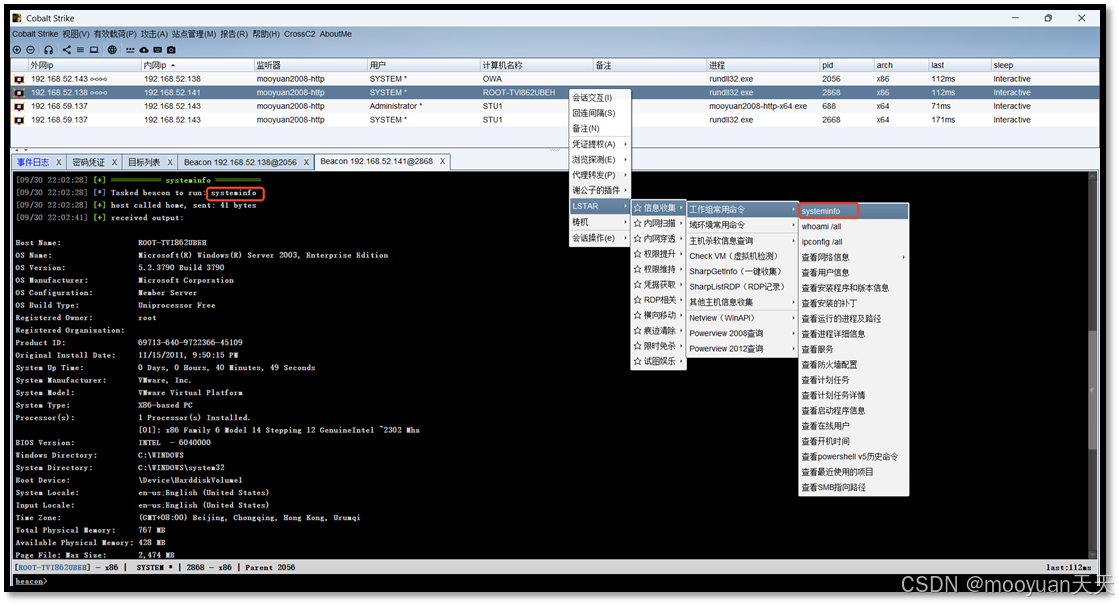Viewport: 1119px width, 605px height.
Task: Click the cloud download toolbar icon
Action: [143, 50]
